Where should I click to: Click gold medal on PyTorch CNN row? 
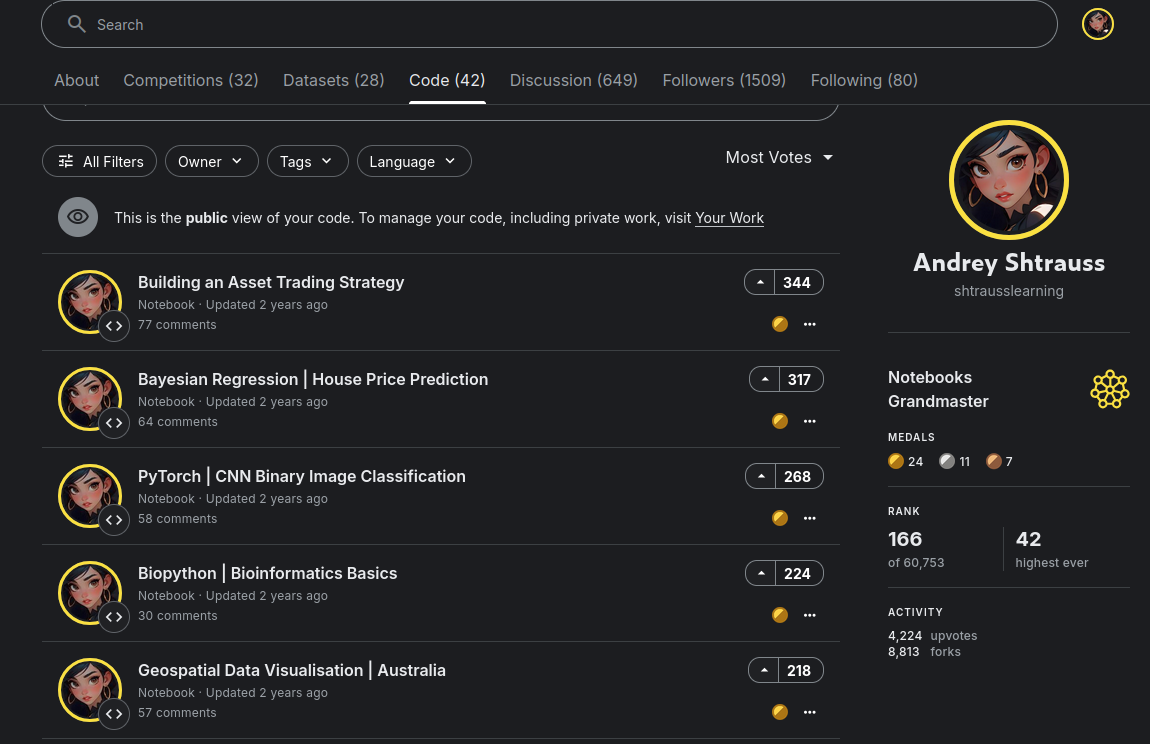click(x=780, y=518)
